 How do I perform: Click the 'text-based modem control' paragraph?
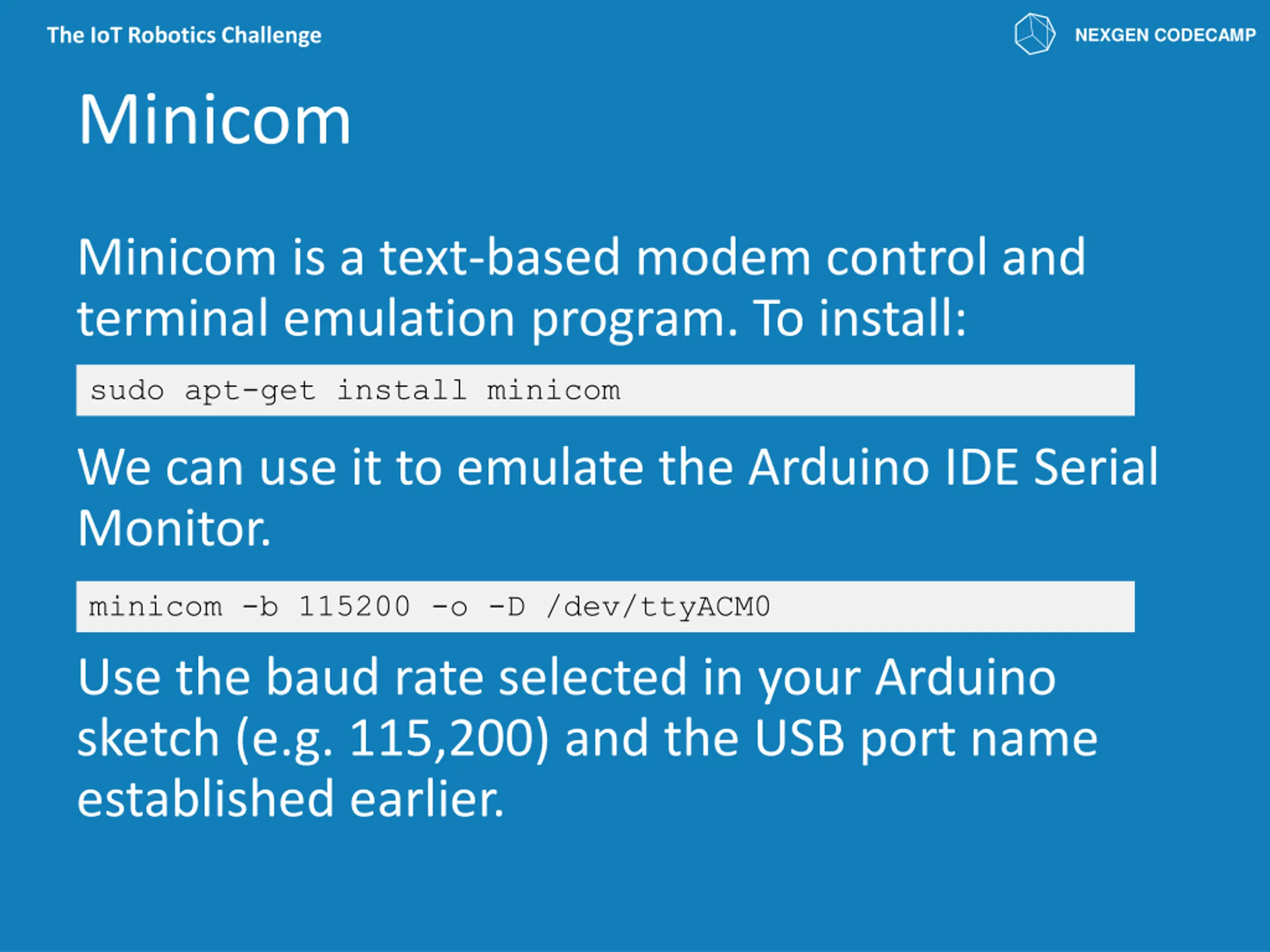pyautogui.click(x=581, y=287)
